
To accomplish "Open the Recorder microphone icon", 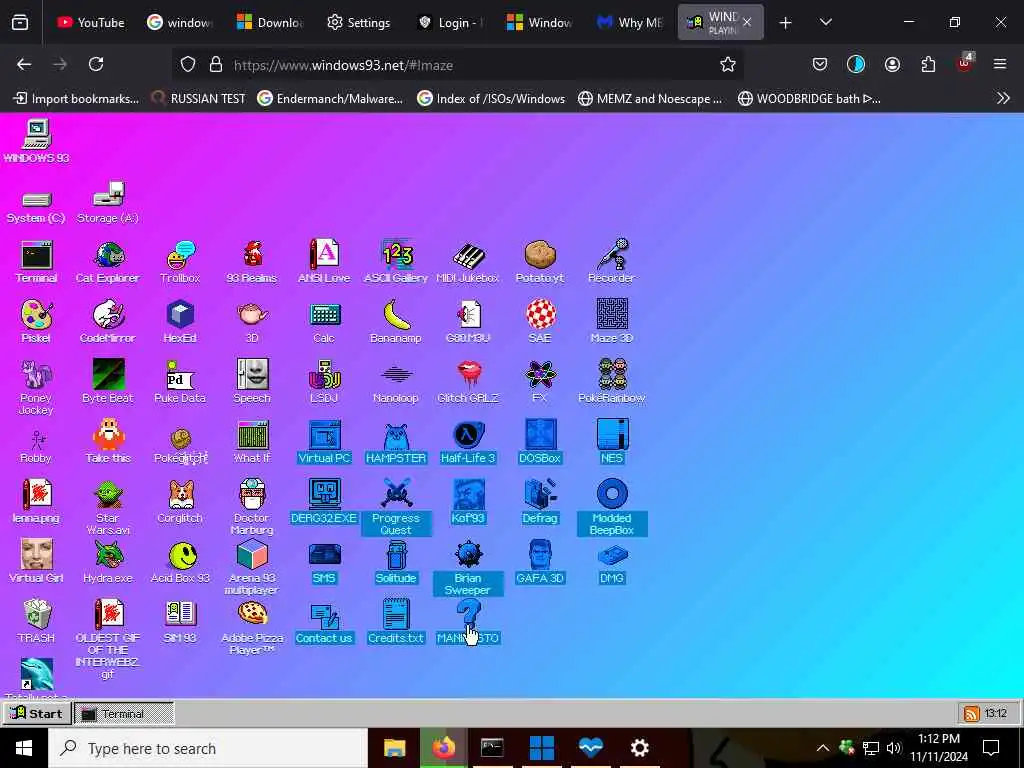I will coord(612,263).
